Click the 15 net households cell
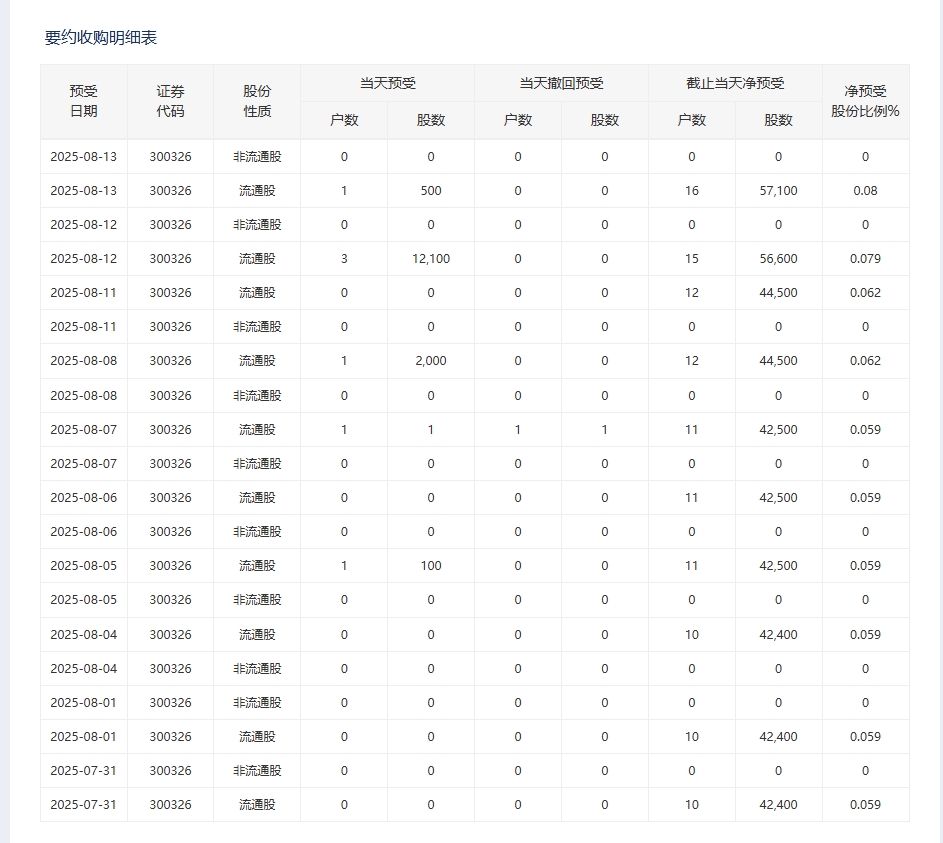The width and height of the screenshot is (943, 843). (692, 259)
